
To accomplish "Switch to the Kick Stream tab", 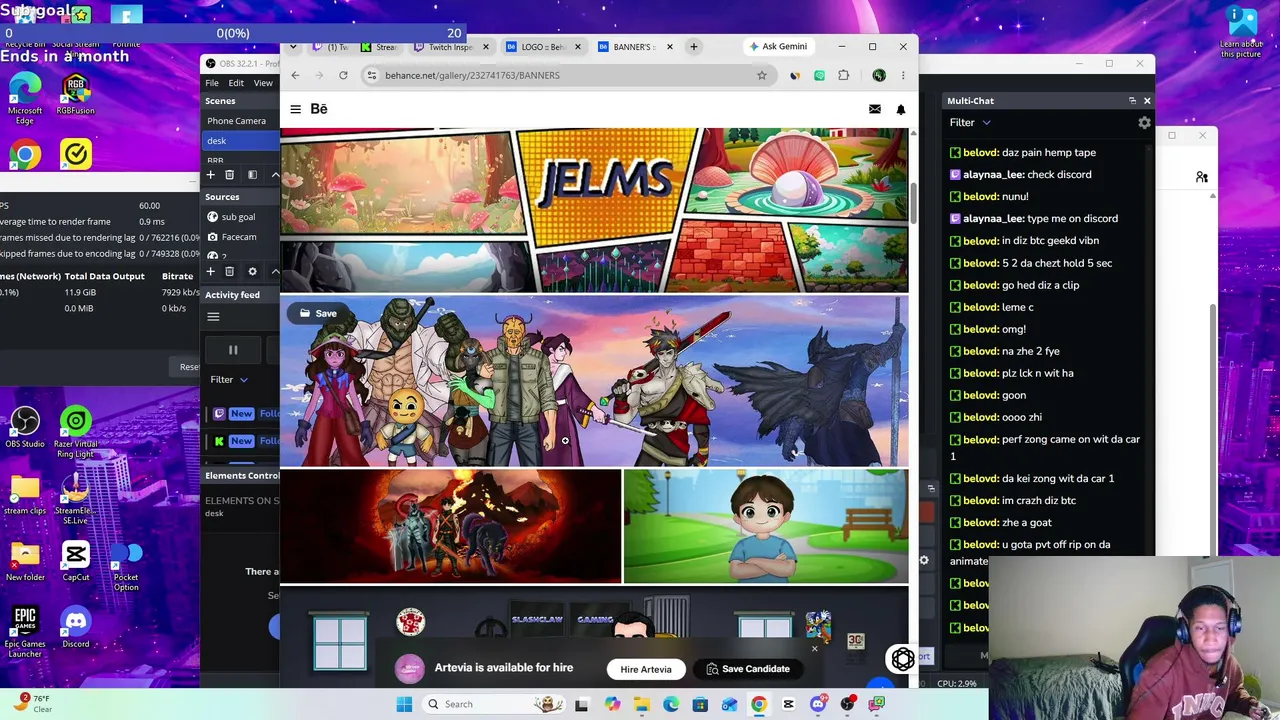I will 378,47.
